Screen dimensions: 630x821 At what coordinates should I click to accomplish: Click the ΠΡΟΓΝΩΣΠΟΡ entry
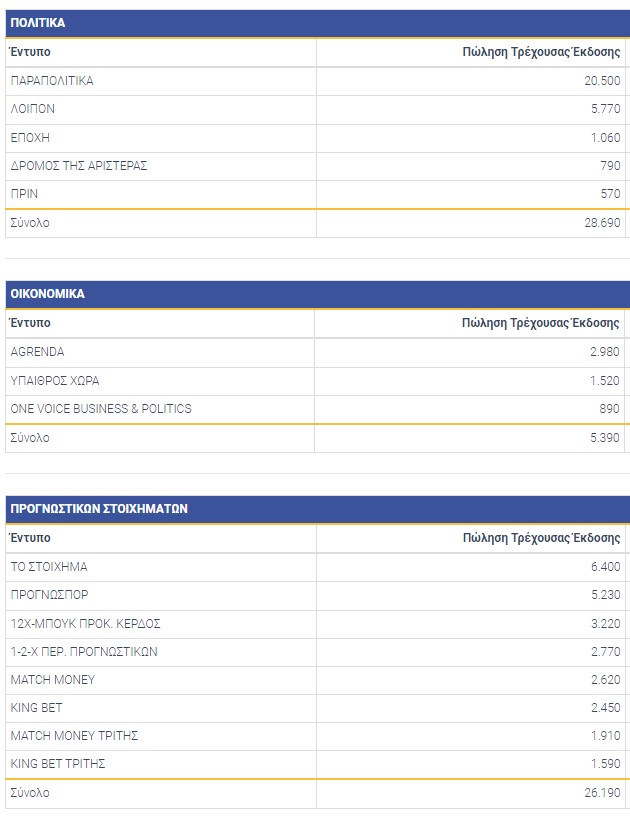[x=49, y=595]
